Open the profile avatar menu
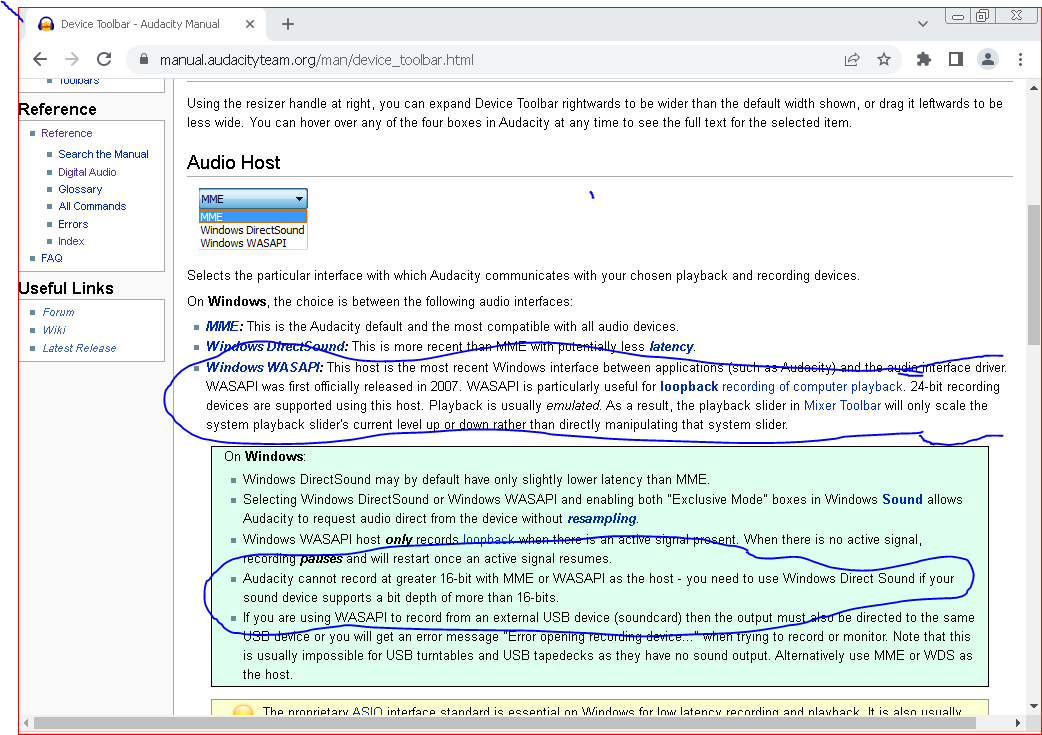Viewport: 1042px width, 735px height. point(988,59)
